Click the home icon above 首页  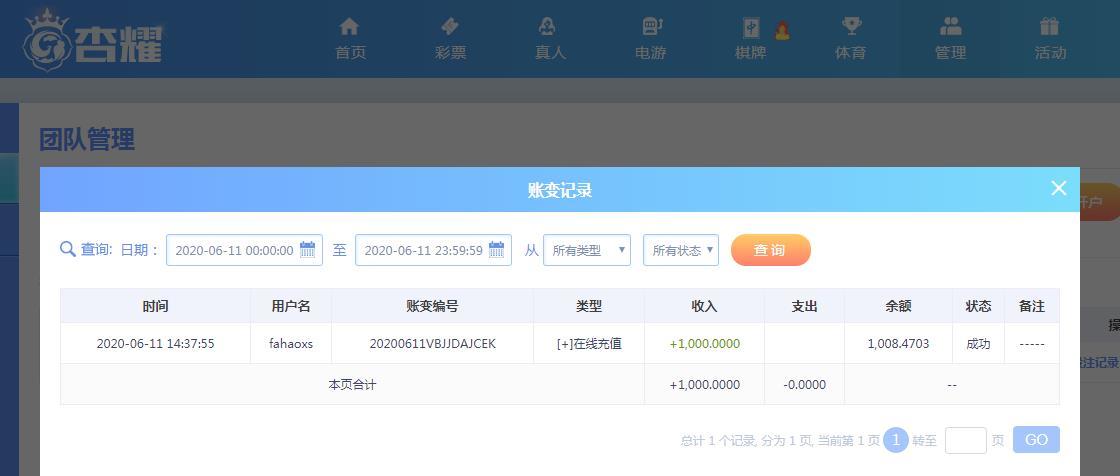click(x=349, y=27)
